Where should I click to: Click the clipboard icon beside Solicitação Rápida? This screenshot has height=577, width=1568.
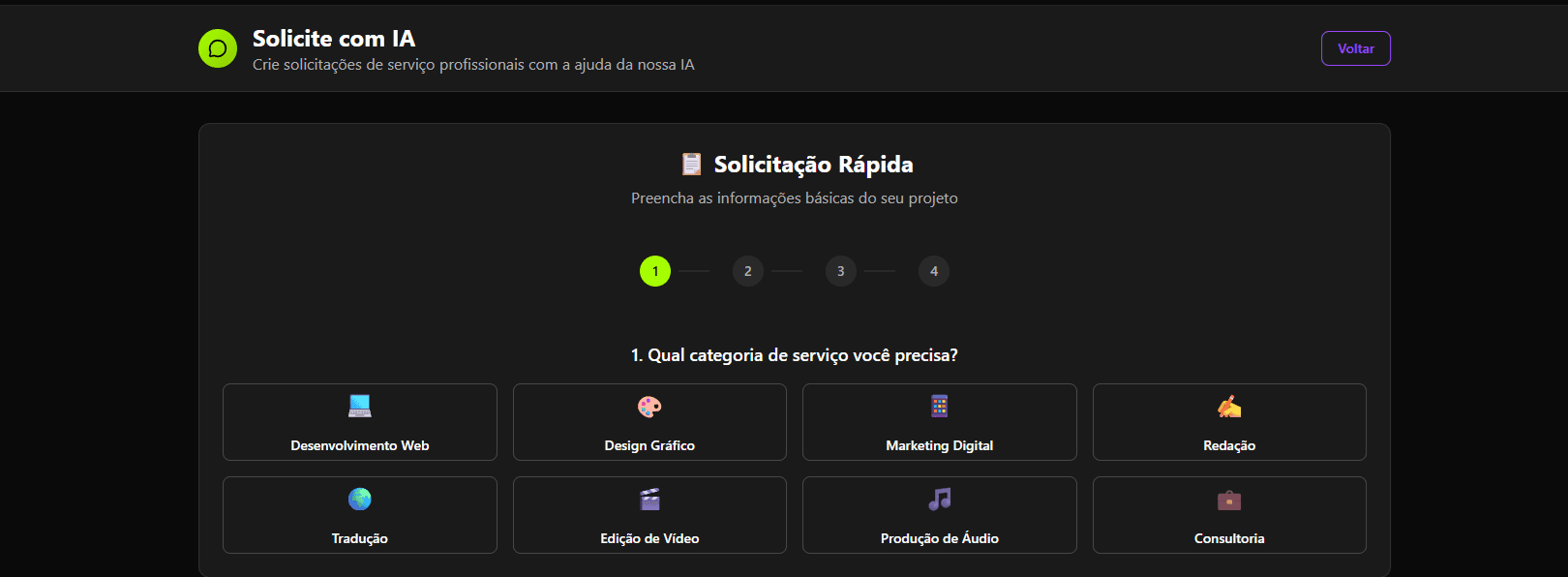pos(690,164)
